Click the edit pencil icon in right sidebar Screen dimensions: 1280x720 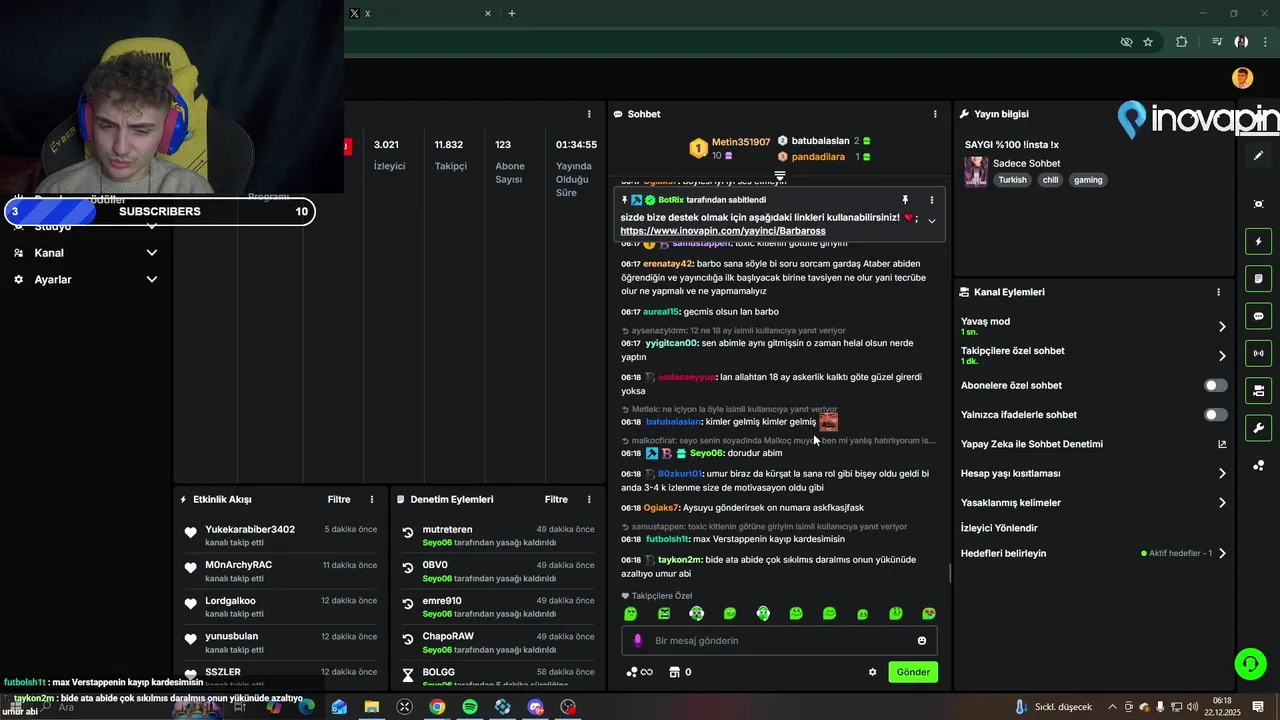point(1258,156)
